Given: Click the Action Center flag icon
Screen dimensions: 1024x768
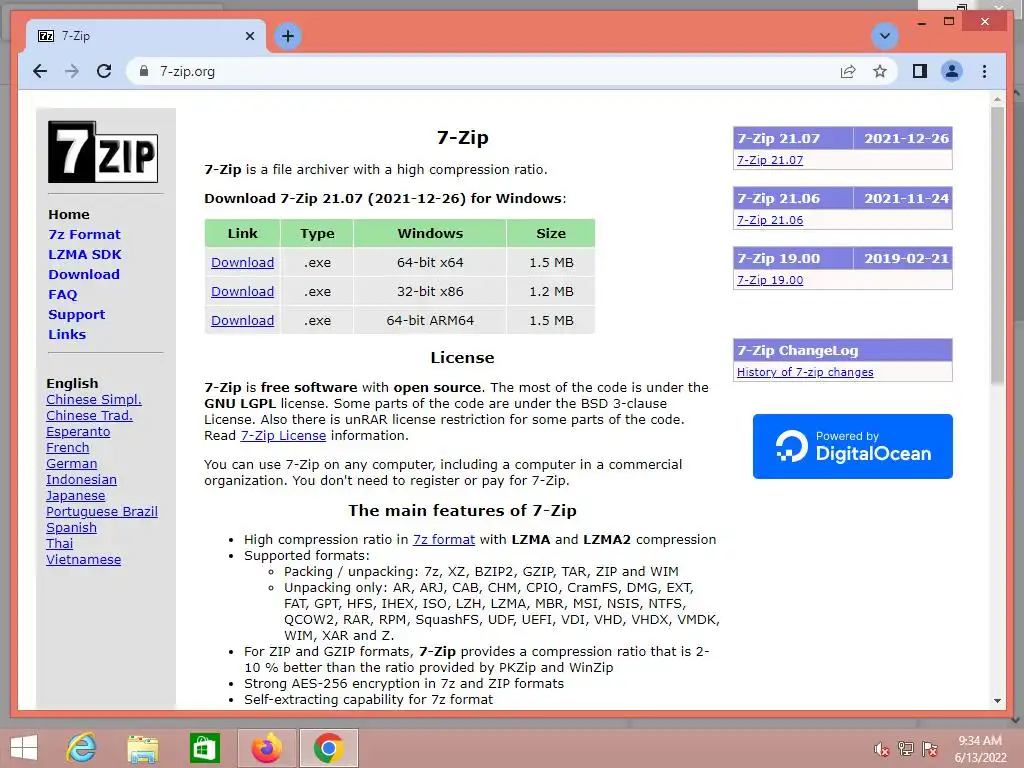Looking at the screenshot, I should [x=930, y=749].
